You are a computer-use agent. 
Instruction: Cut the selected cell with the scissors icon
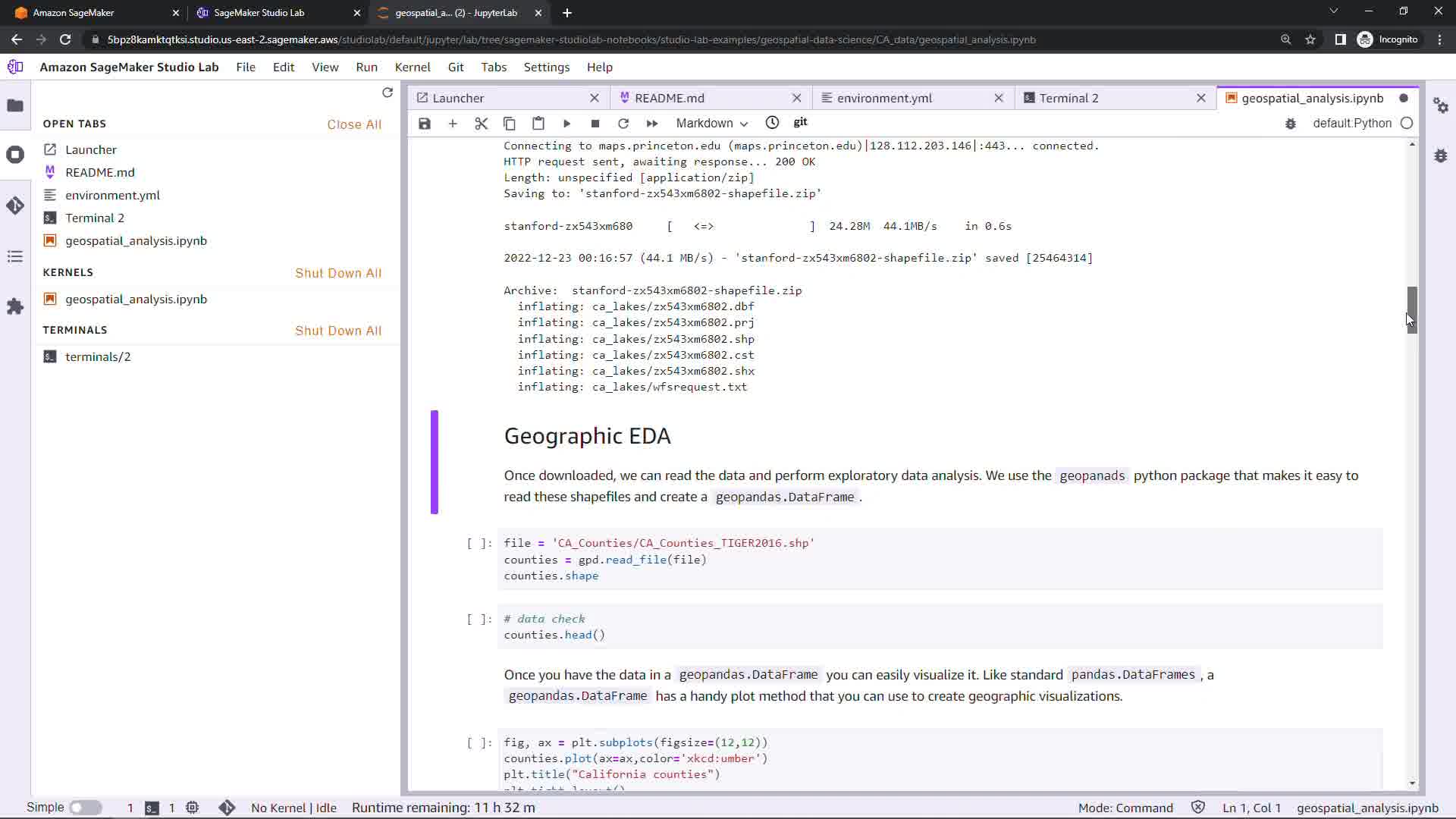(x=481, y=124)
